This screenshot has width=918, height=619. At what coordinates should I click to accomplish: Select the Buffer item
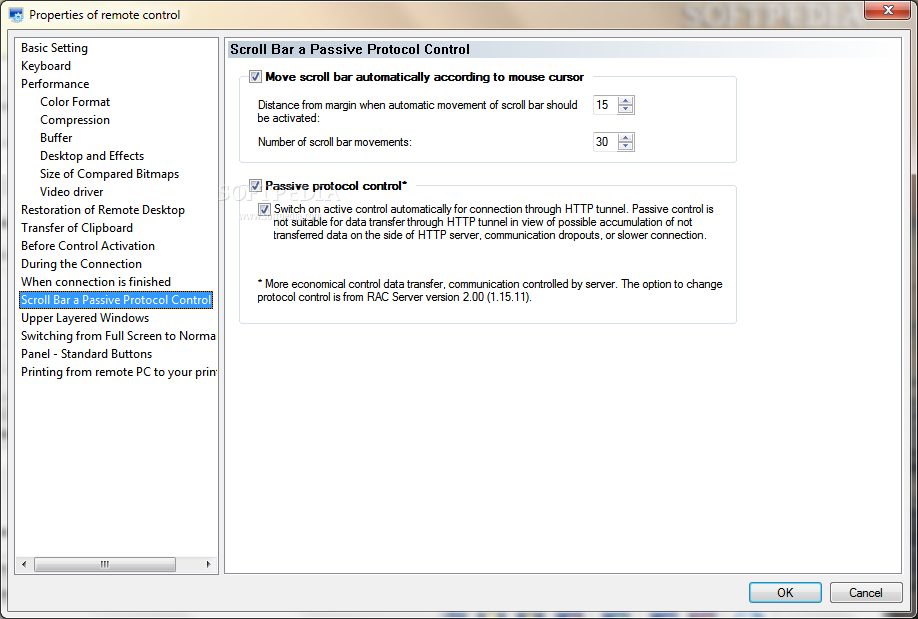click(x=56, y=138)
